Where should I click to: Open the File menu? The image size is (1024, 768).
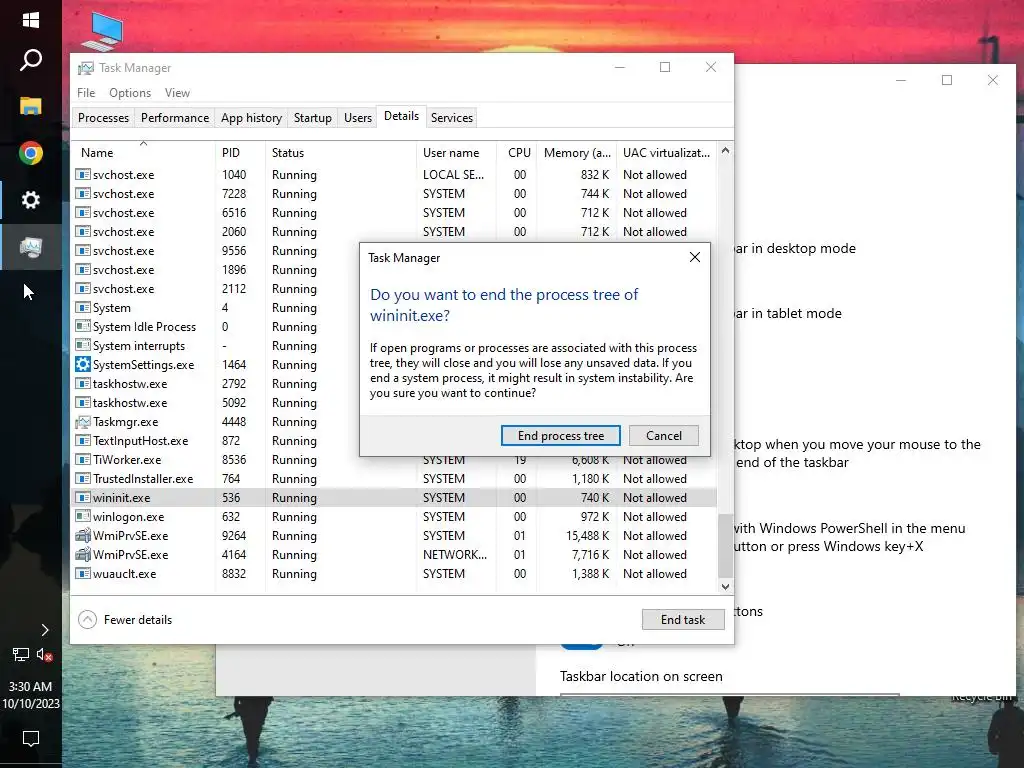[x=86, y=93]
